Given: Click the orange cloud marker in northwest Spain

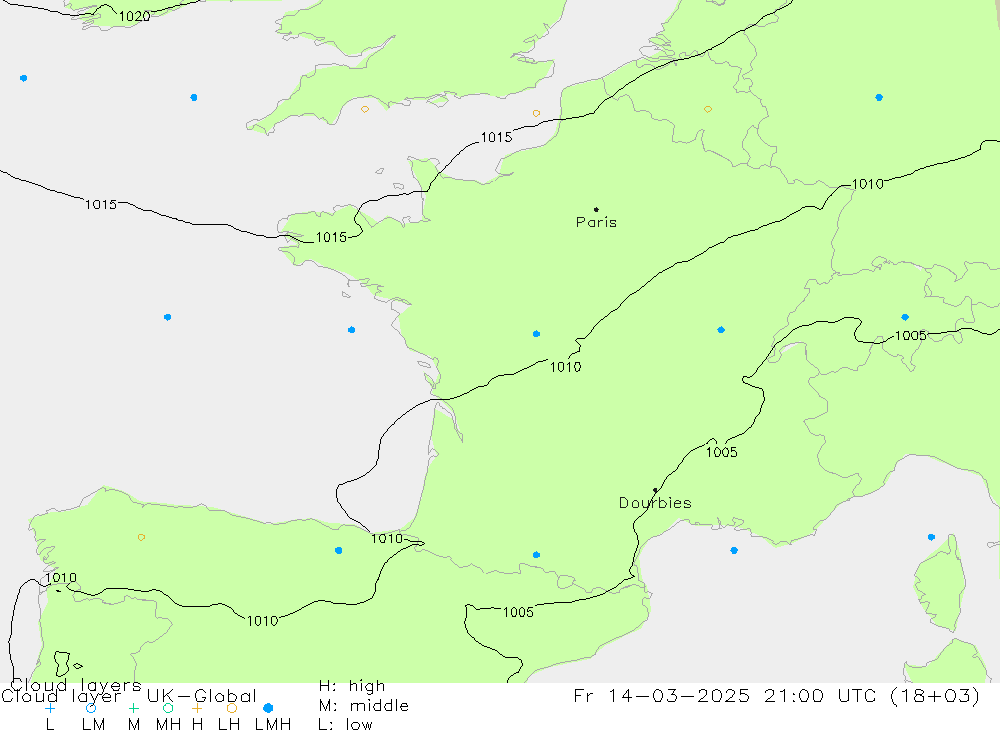Looking at the screenshot, I should click(x=142, y=537).
